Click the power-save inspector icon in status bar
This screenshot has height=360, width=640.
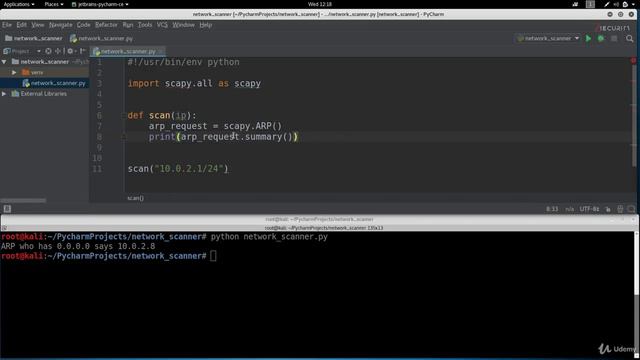coord(620,209)
